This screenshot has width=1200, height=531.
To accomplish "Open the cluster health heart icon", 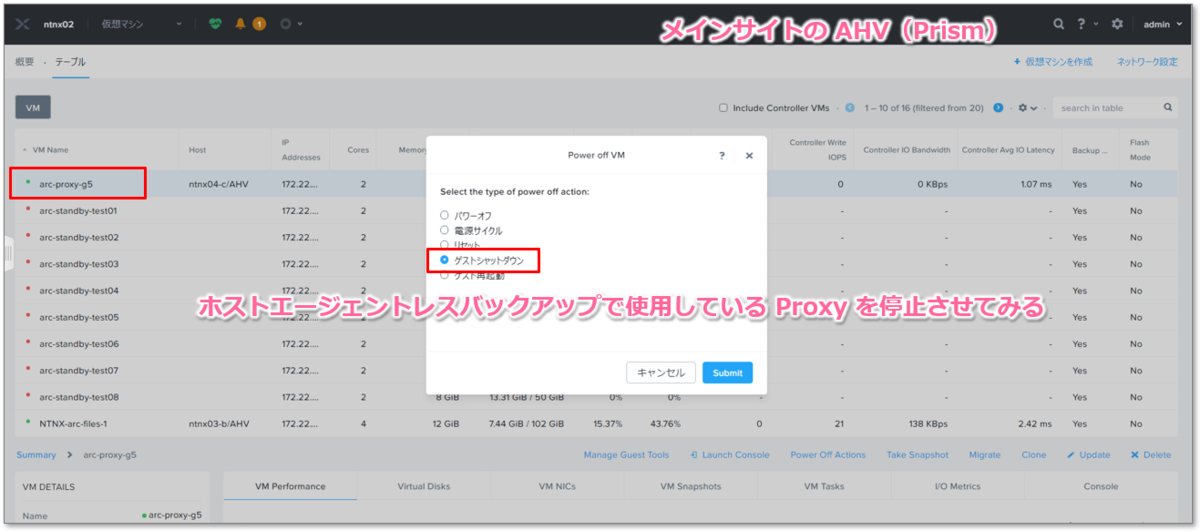I will pyautogui.click(x=215, y=23).
